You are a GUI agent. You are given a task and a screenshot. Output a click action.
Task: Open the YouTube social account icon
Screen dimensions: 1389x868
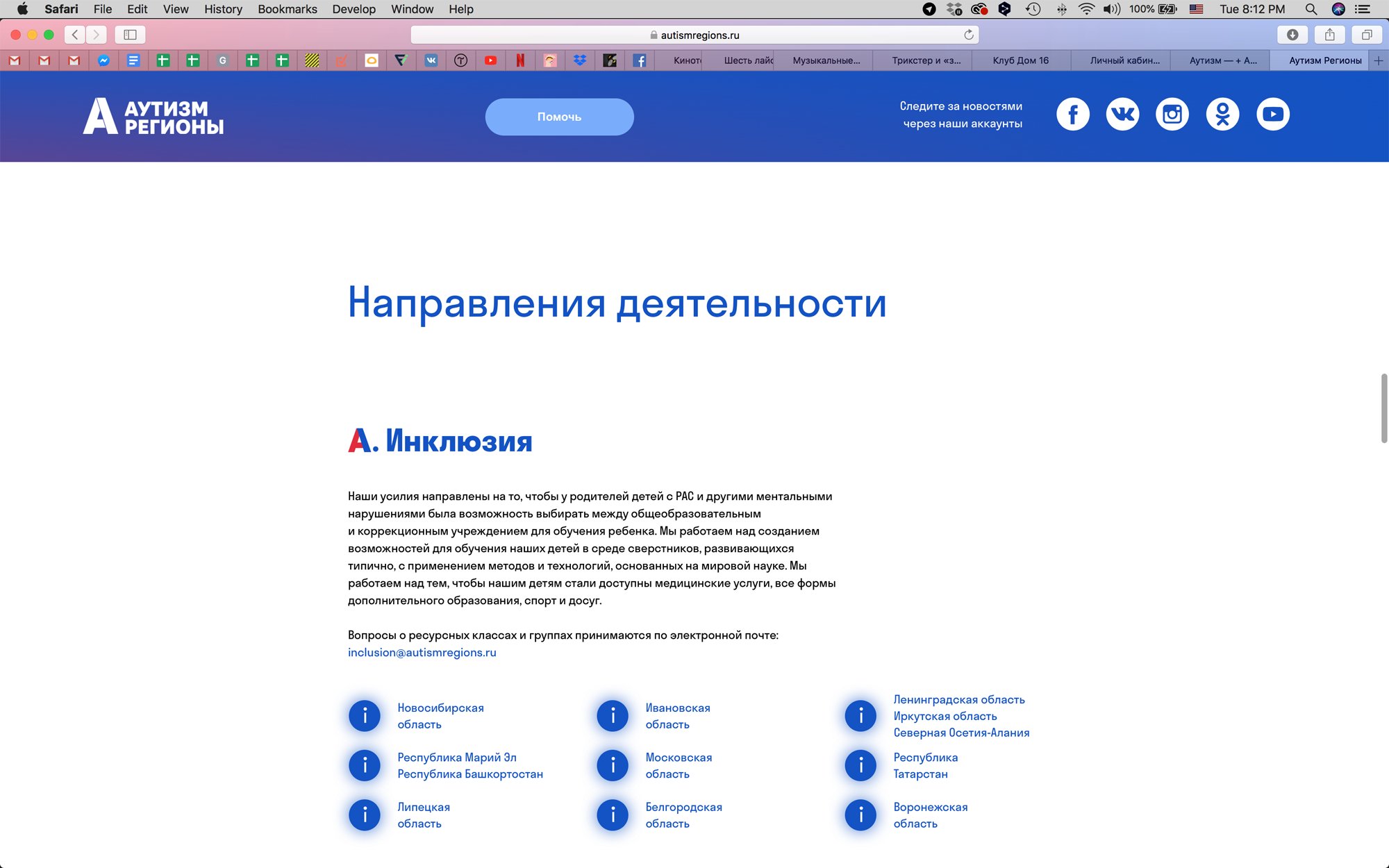tap(1273, 114)
